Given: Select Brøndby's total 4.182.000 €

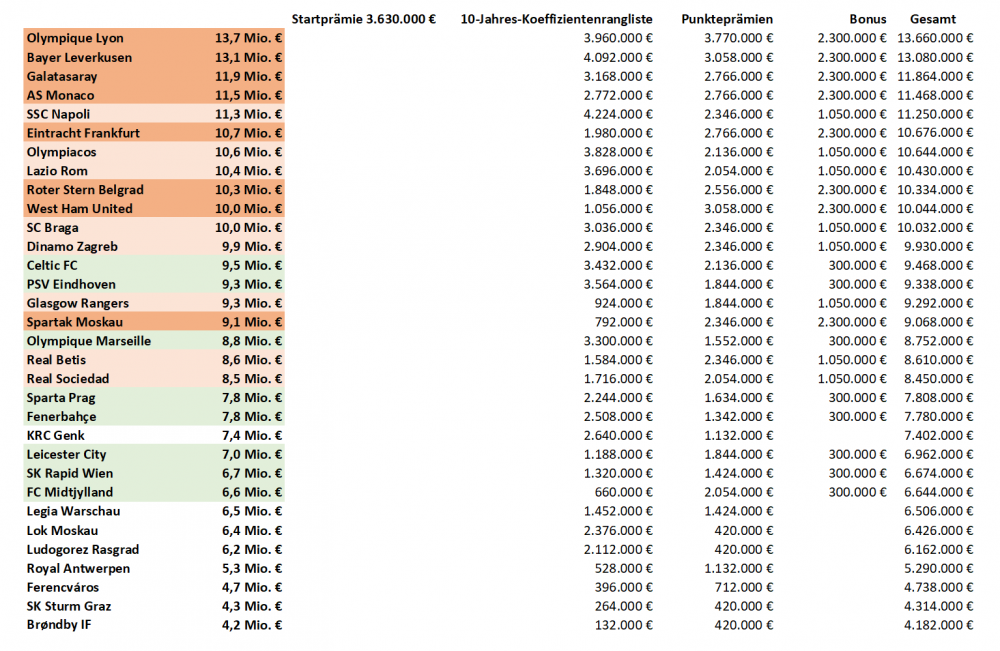Looking at the screenshot, I should (938, 625).
